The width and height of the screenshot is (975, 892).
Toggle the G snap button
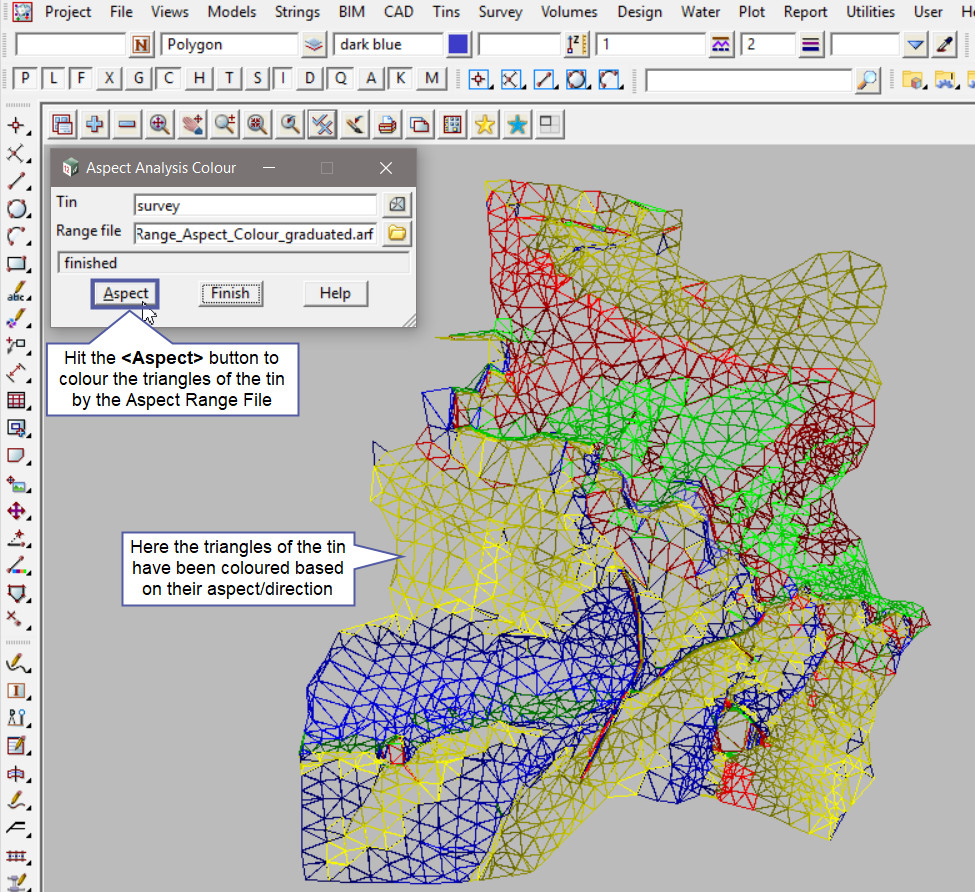pos(140,79)
